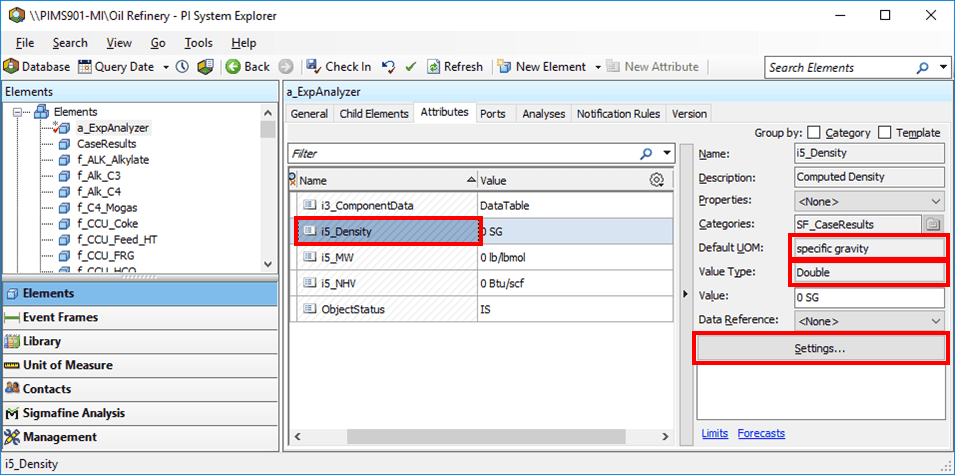Switch to the Child Elements tab
The width and height of the screenshot is (955, 475).
pyautogui.click(x=374, y=114)
